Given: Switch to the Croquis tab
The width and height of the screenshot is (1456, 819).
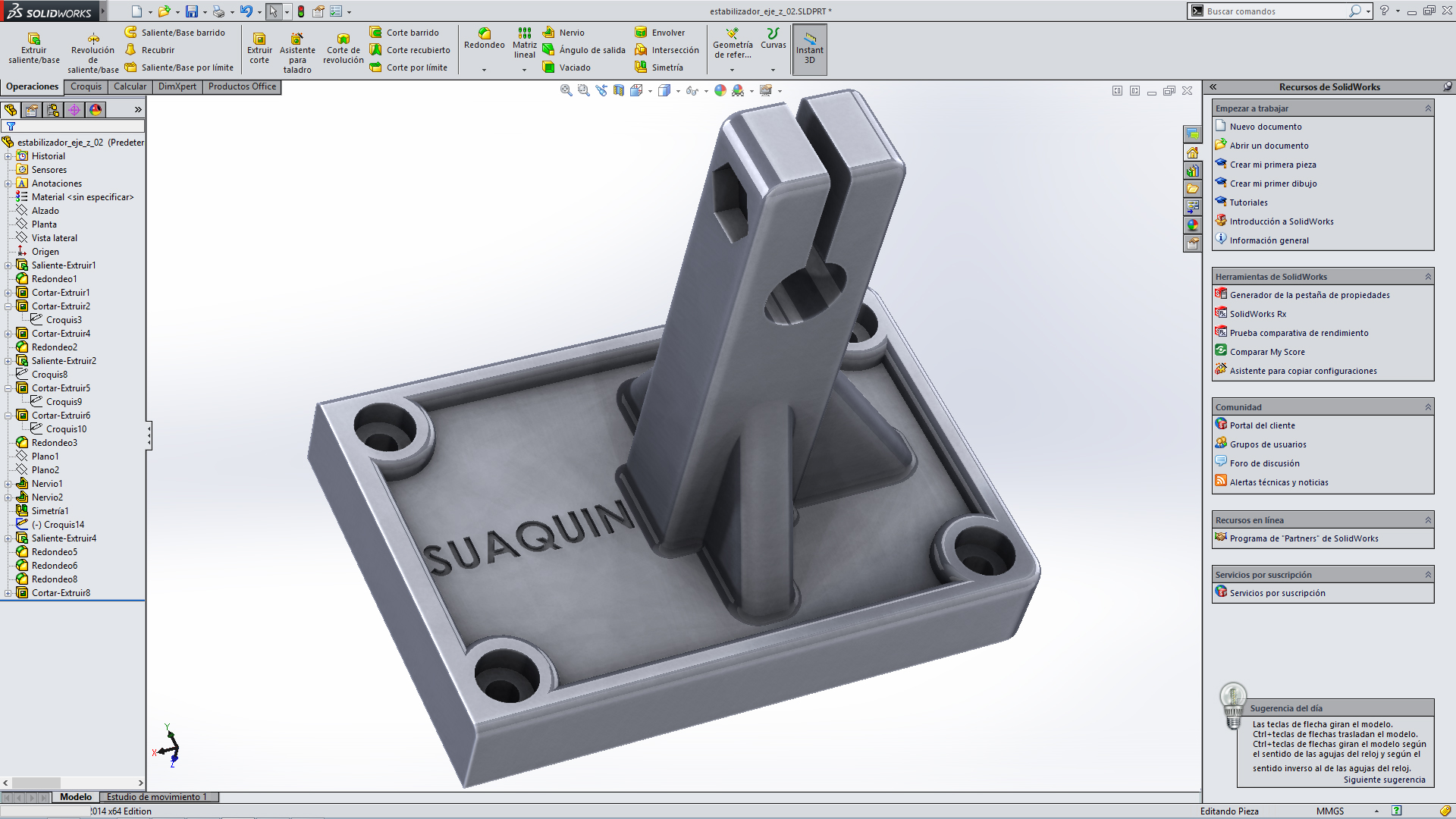Looking at the screenshot, I should [86, 86].
